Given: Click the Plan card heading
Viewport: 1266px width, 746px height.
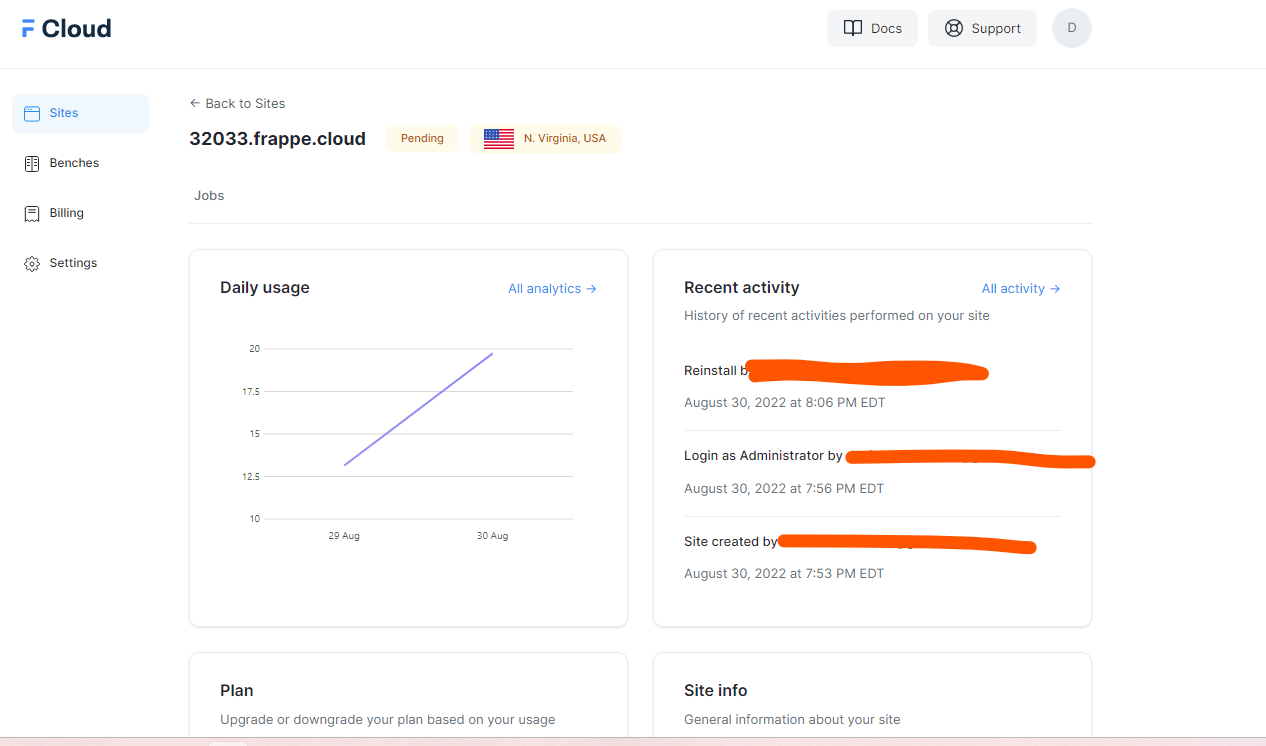Looking at the screenshot, I should click(237, 690).
